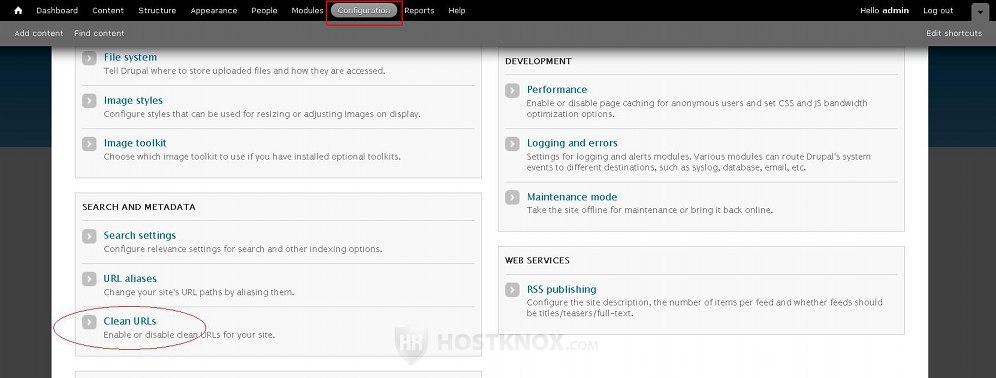Click arrow icon beside Clean URLs

click(89, 322)
